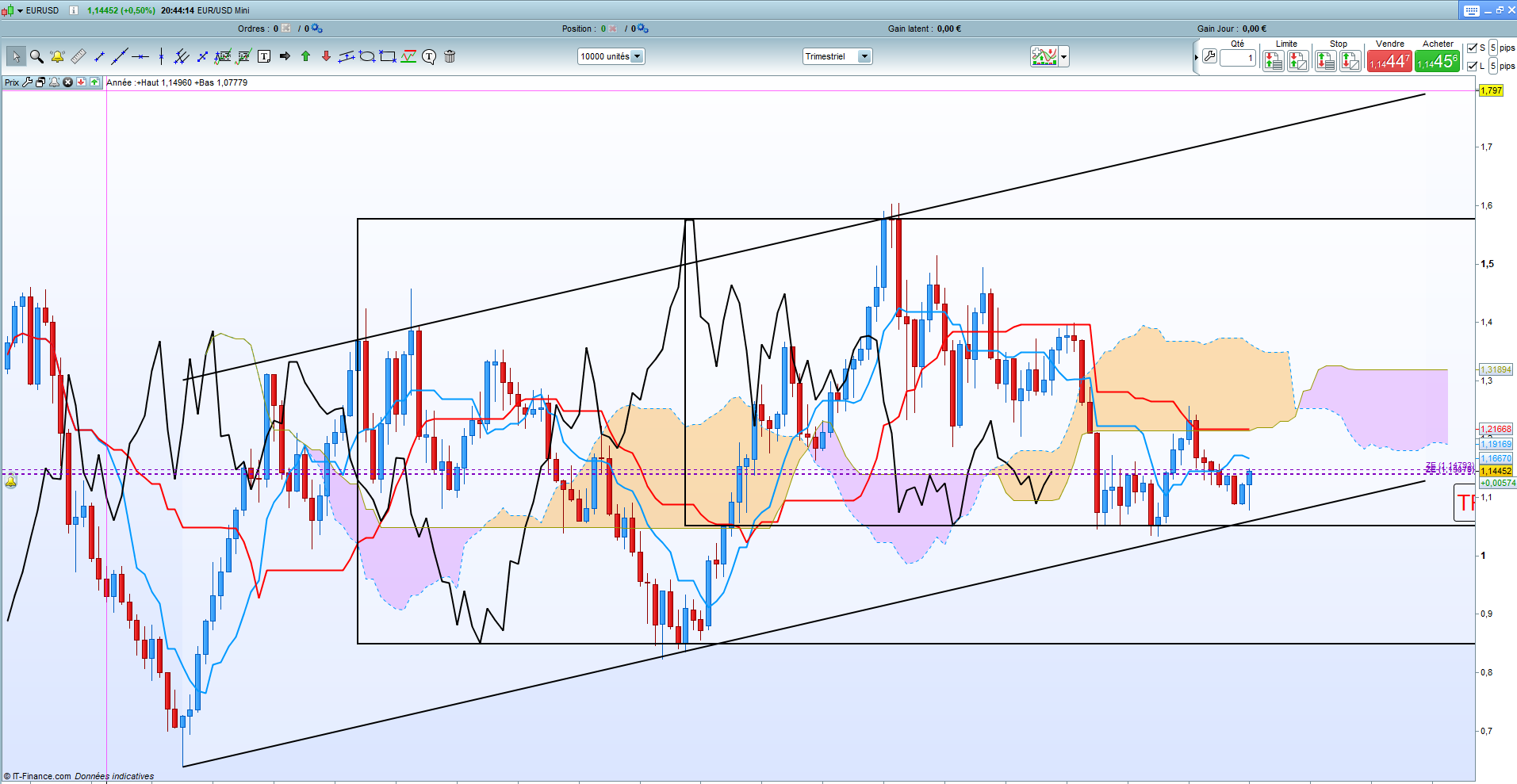Activate the magnifier zoom tool
This screenshot has width=1517, height=784.
click(x=36, y=56)
